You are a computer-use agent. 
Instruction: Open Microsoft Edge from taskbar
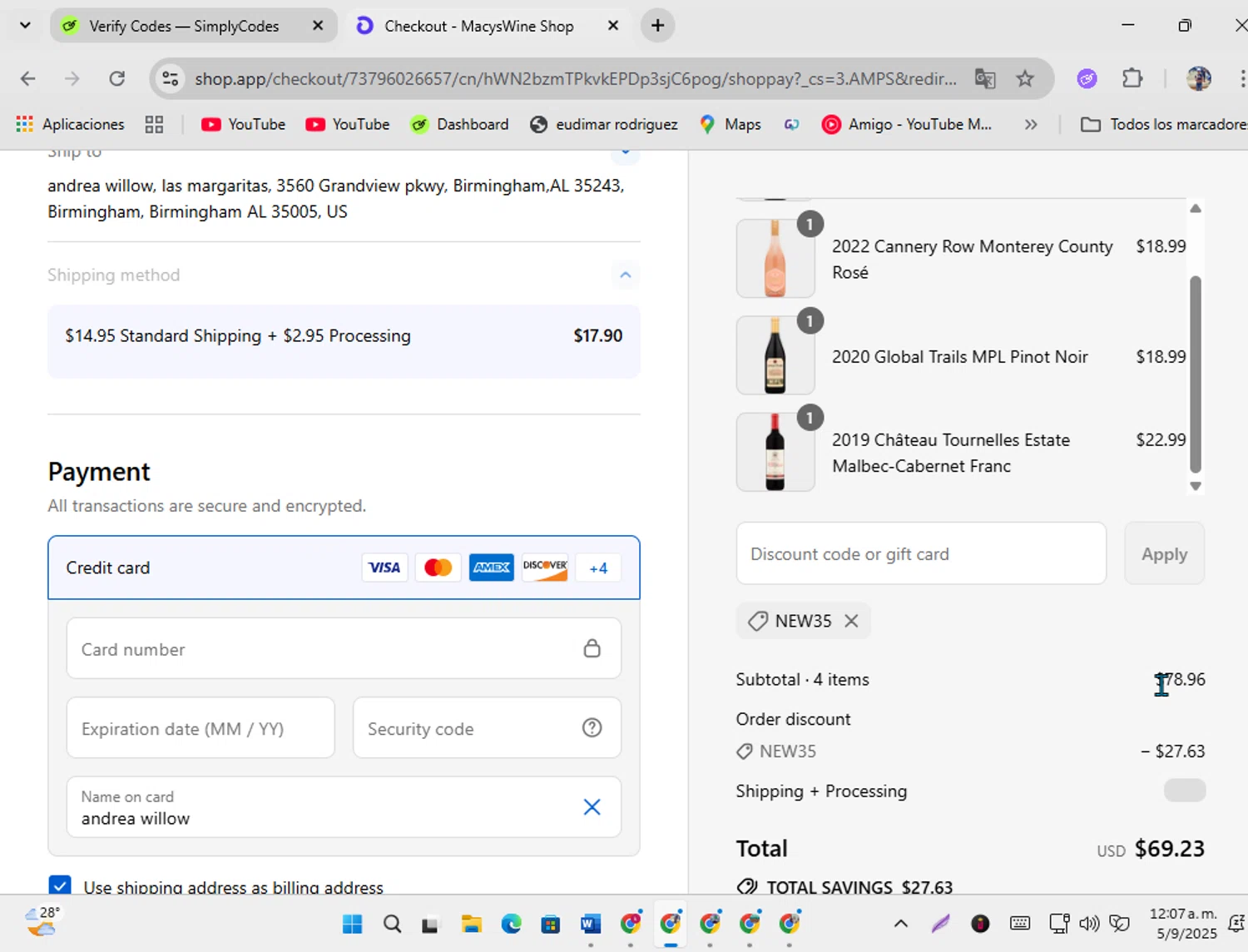point(511,924)
